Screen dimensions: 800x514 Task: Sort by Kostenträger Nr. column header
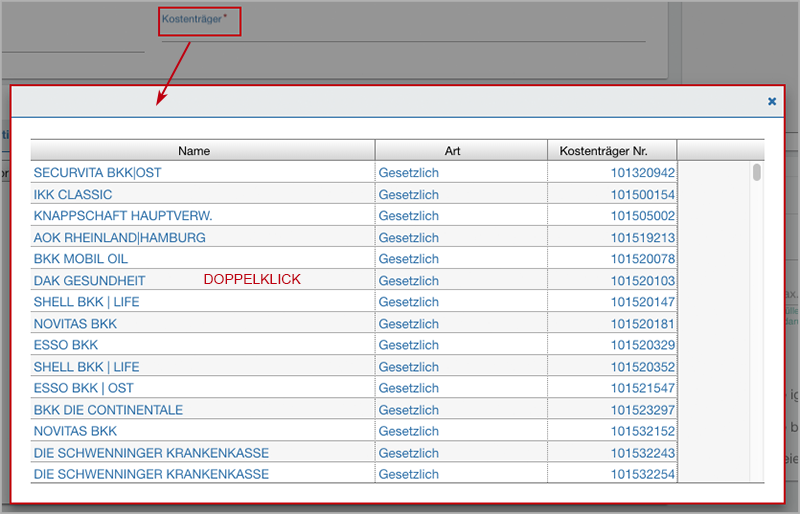612,151
